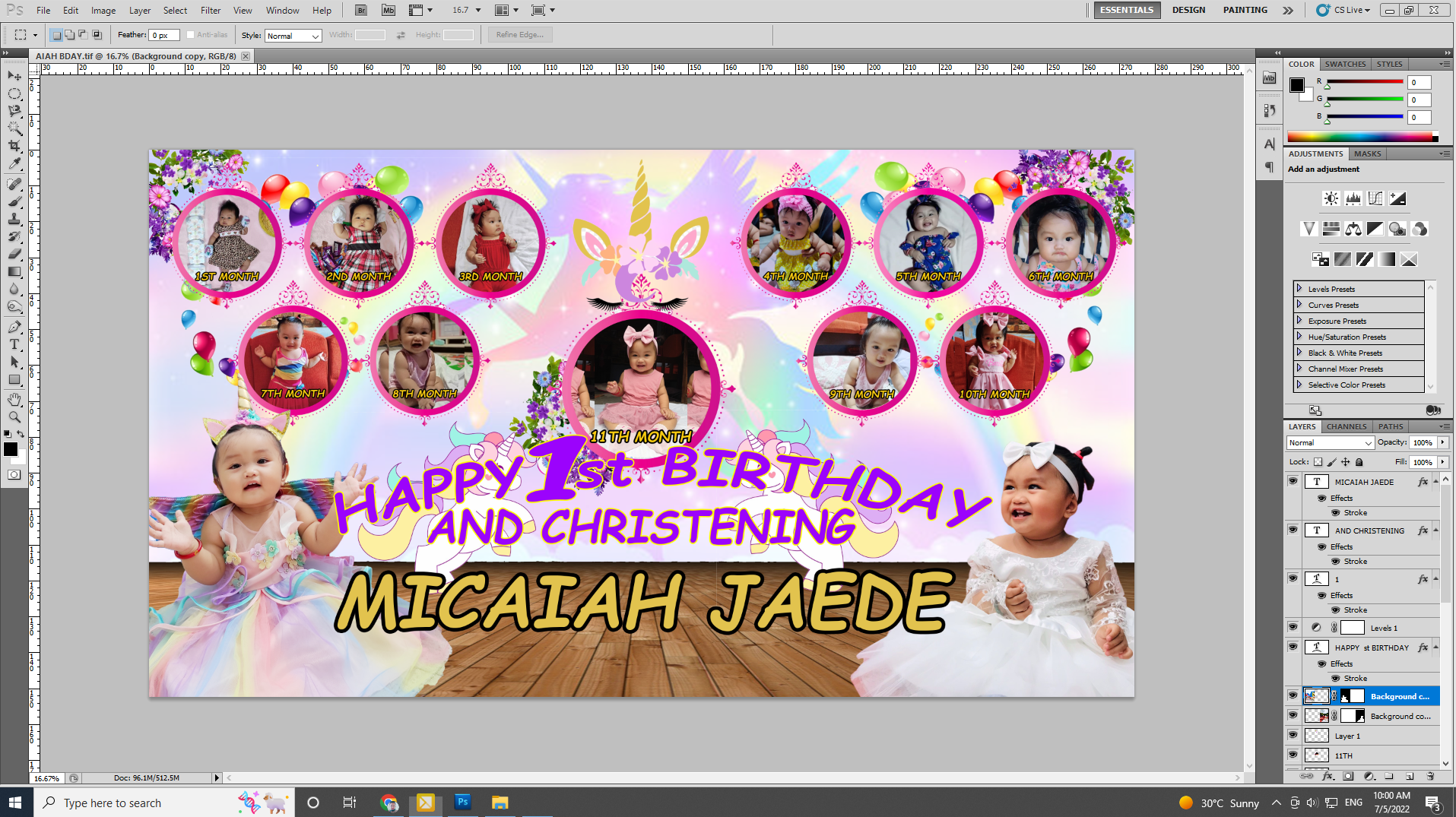Select the Hand tool

coord(14,400)
